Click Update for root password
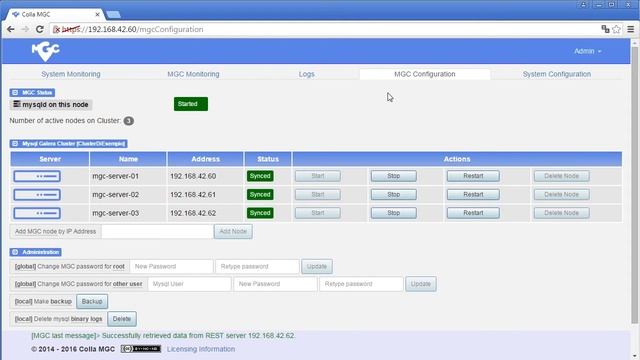 point(317,267)
